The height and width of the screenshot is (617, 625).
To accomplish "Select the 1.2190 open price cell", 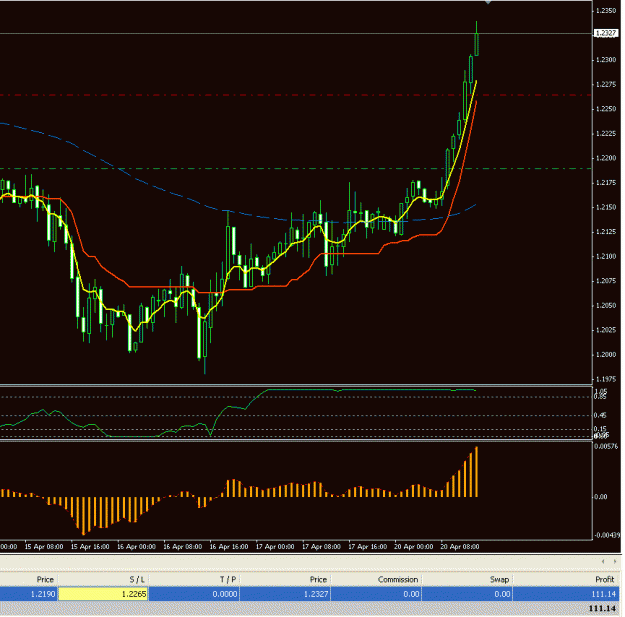I will click(29, 594).
